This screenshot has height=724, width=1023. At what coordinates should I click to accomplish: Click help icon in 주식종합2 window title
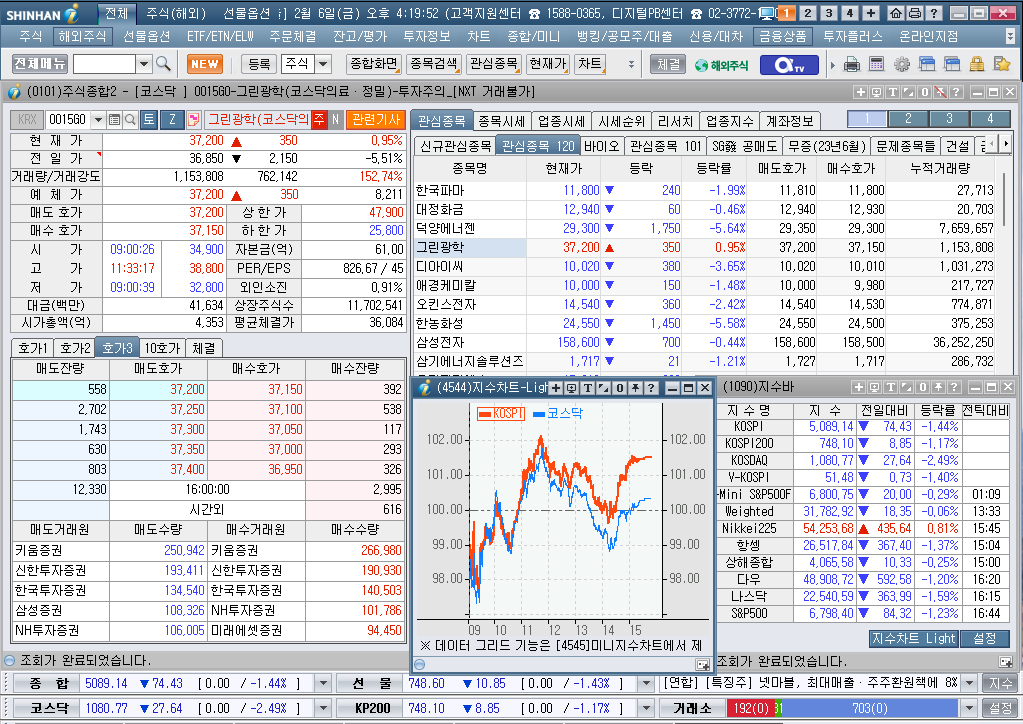click(x=956, y=92)
